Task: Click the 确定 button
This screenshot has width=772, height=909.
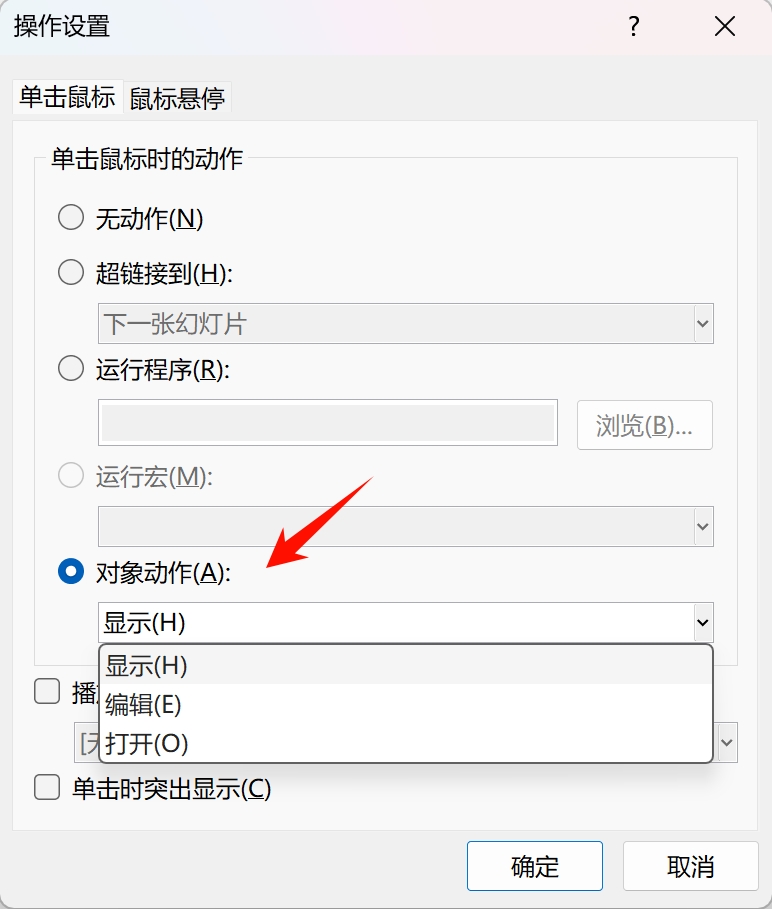Action: tap(534, 866)
